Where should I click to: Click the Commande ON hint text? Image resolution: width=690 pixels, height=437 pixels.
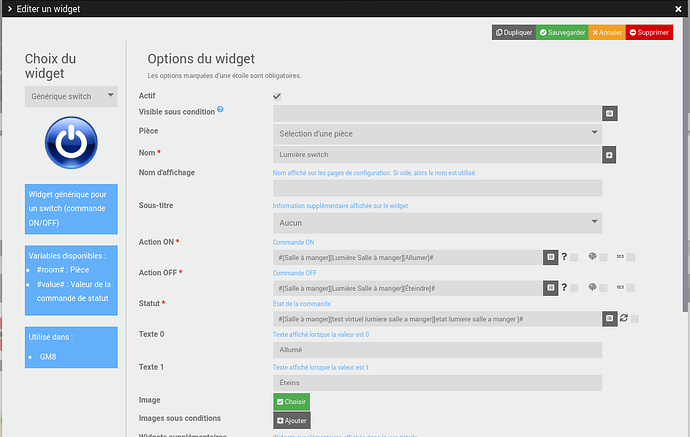pos(294,242)
